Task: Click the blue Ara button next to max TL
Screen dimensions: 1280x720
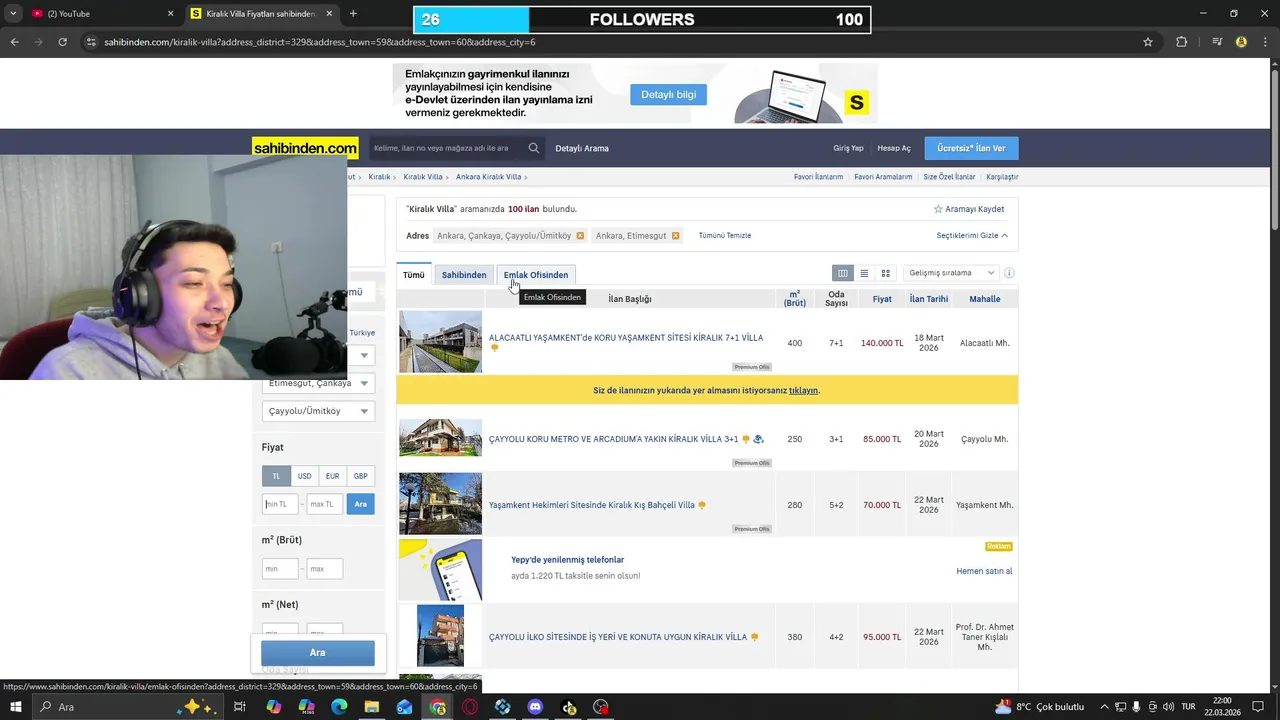Action: 360,504
